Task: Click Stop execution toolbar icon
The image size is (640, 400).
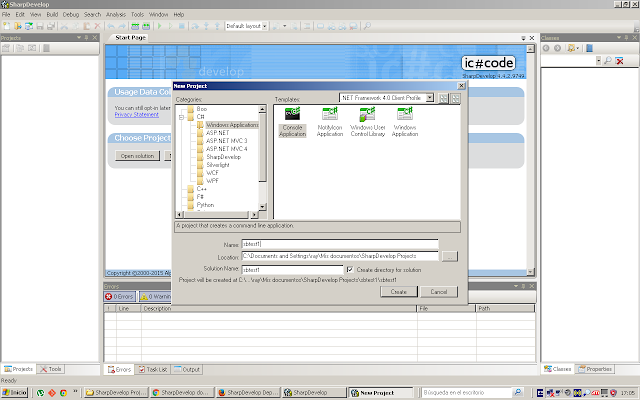Action: tap(182, 26)
